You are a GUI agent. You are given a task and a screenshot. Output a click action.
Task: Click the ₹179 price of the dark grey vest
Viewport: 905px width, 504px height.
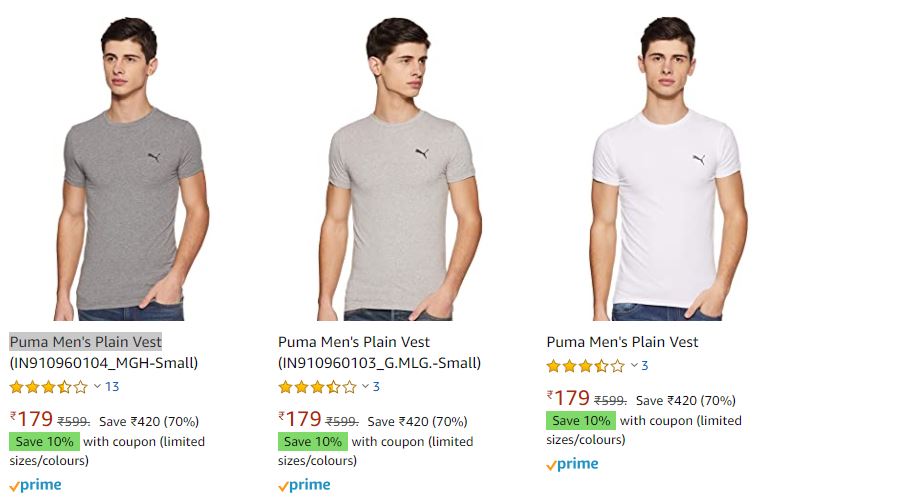31,420
